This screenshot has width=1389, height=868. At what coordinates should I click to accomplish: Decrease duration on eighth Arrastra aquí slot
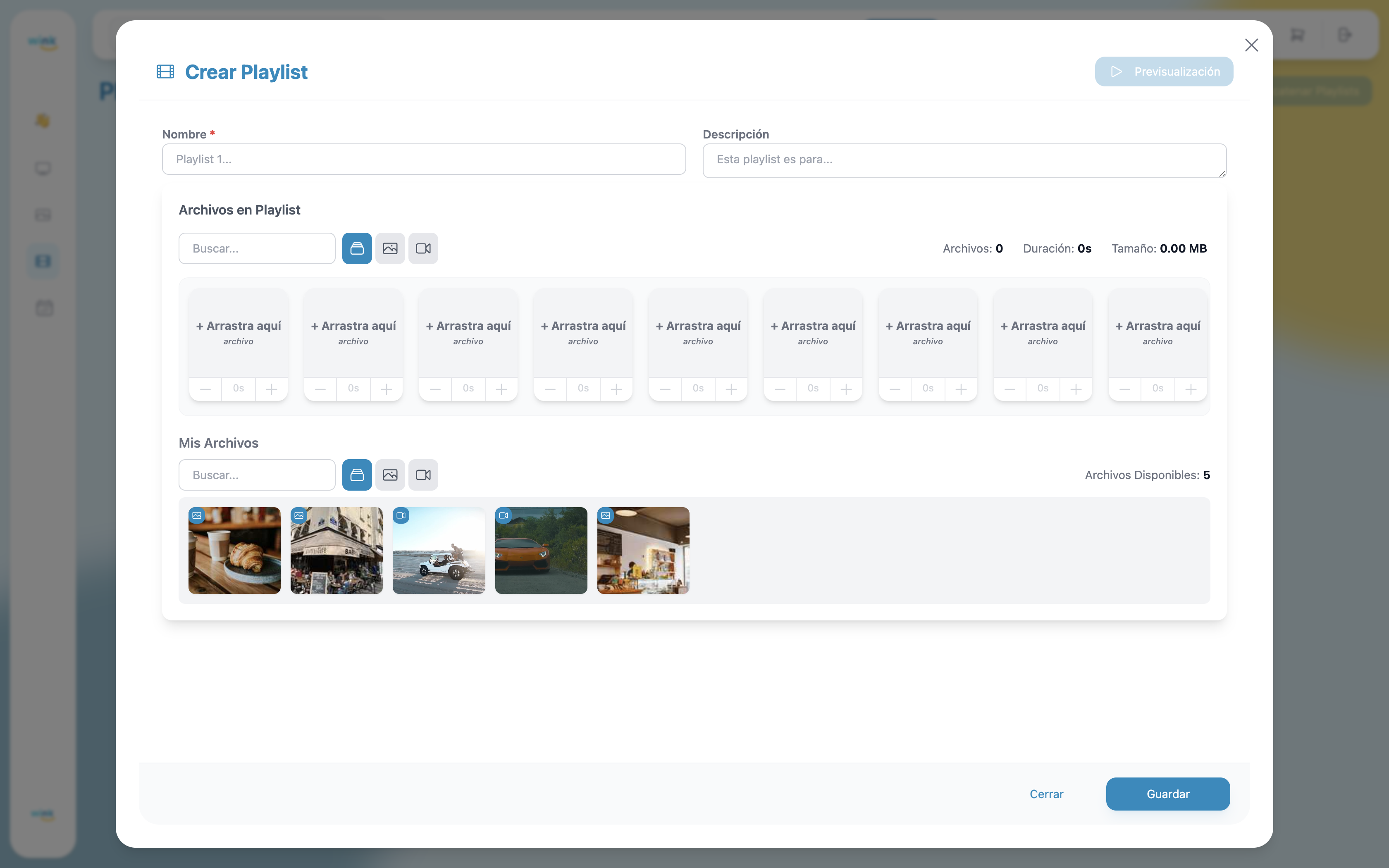click(x=1009, y=389)
